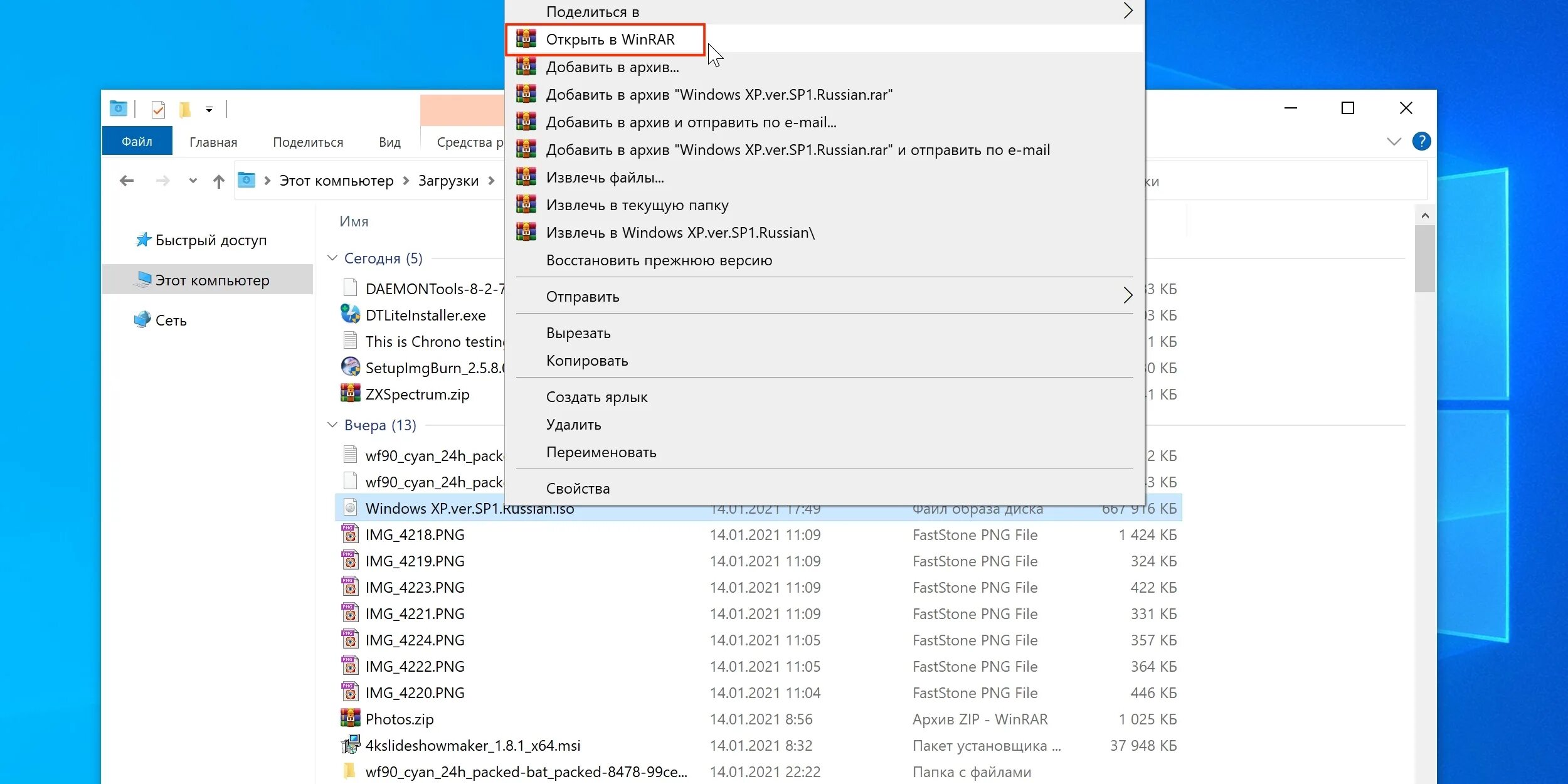Select 'Быстрый доступ' in navigation pane
Image resolution: width=1568 pixels, height=784 pixels.
click(202, 240)
